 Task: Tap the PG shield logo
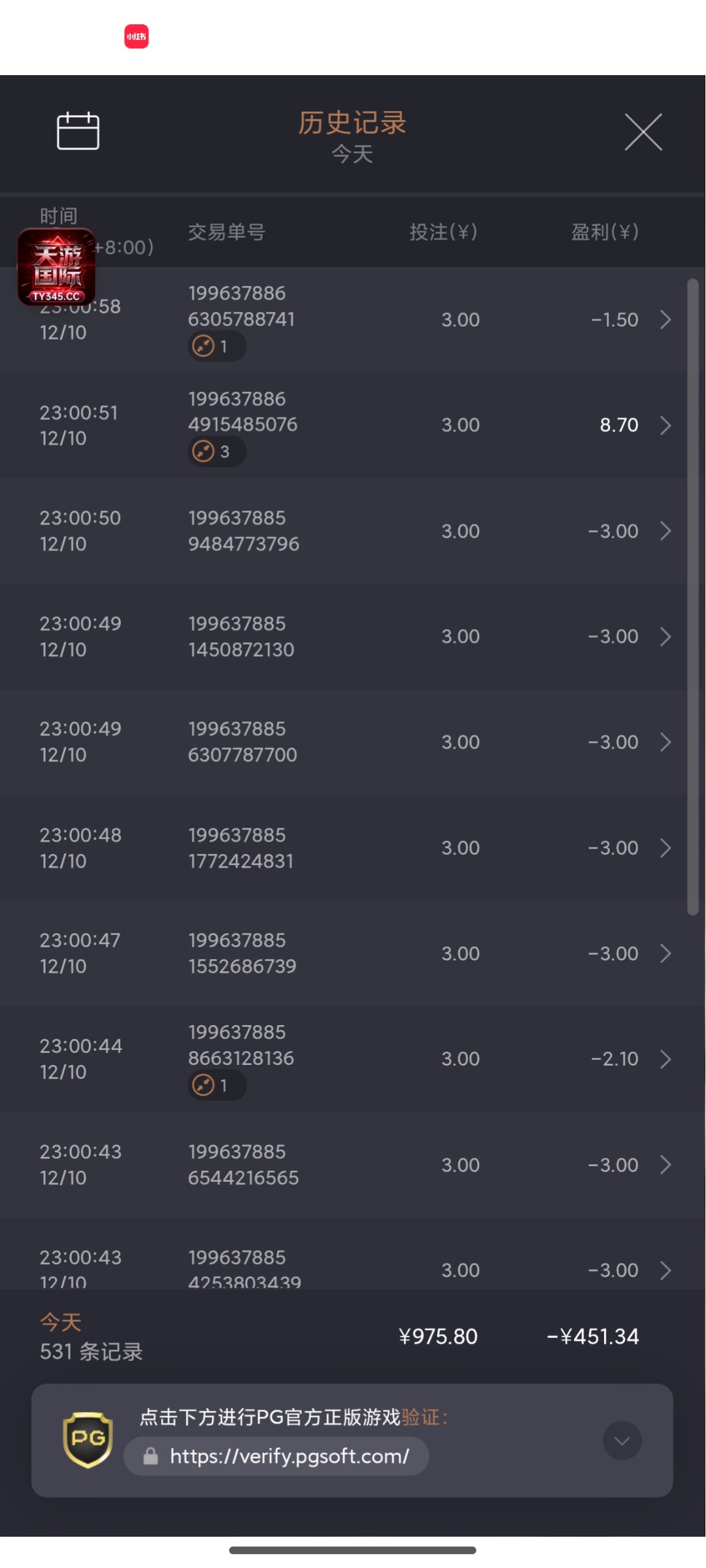point(88,1440)
